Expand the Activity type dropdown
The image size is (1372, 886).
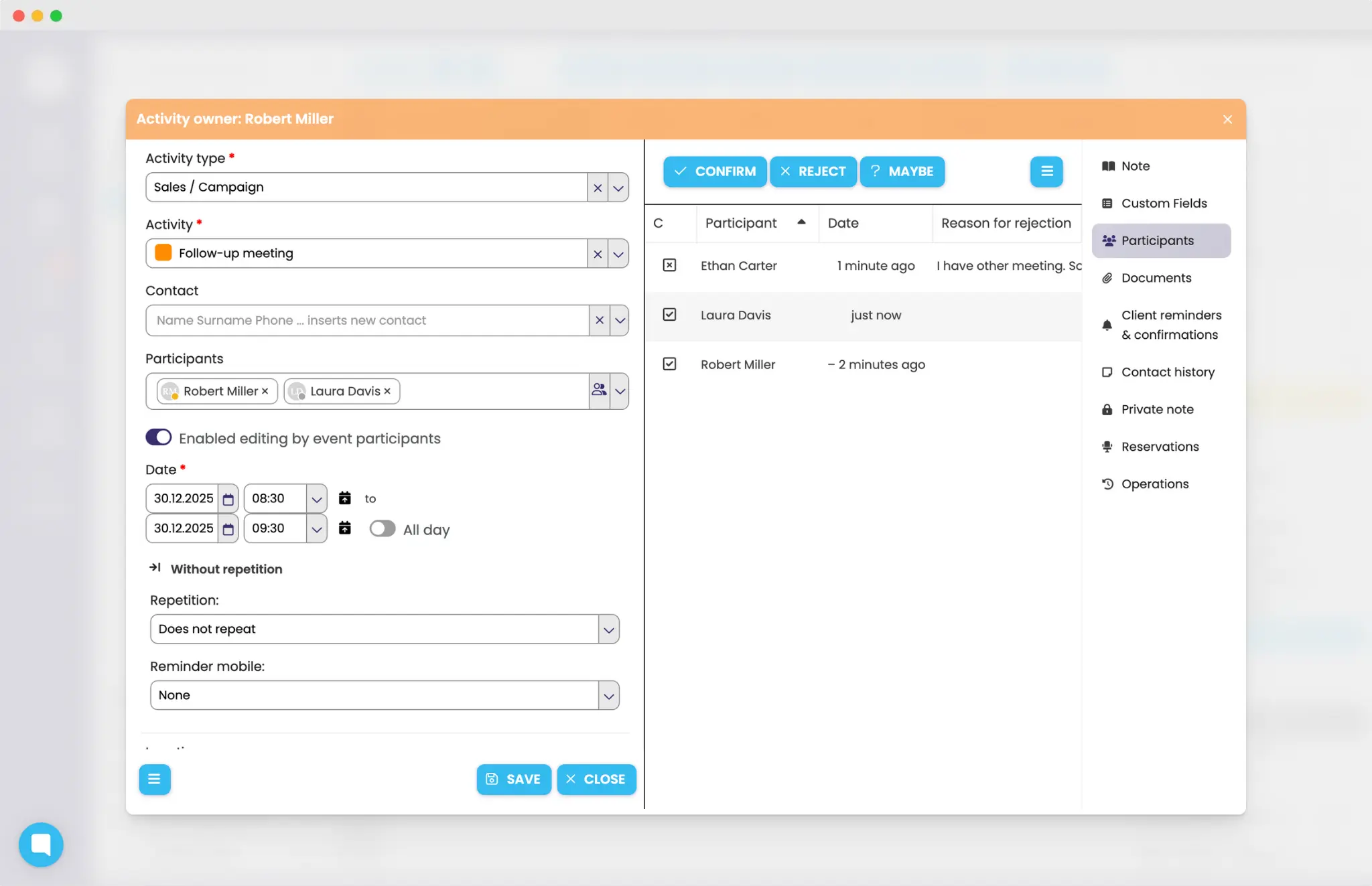[617, 188]
